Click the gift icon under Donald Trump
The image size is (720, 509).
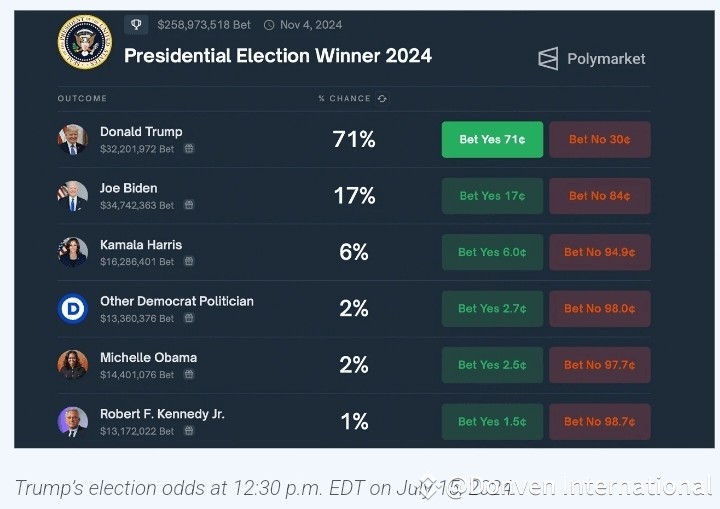pos(189,149)
